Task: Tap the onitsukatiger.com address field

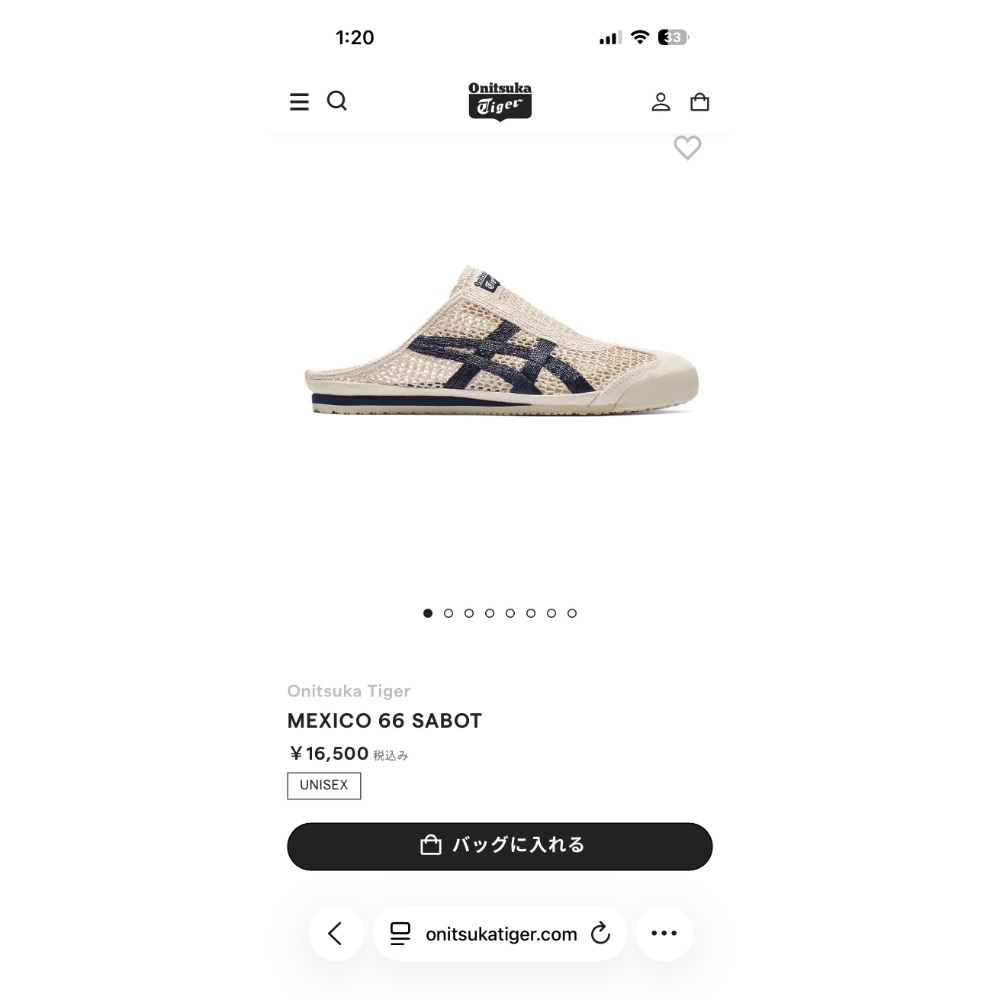Action: 500,933
